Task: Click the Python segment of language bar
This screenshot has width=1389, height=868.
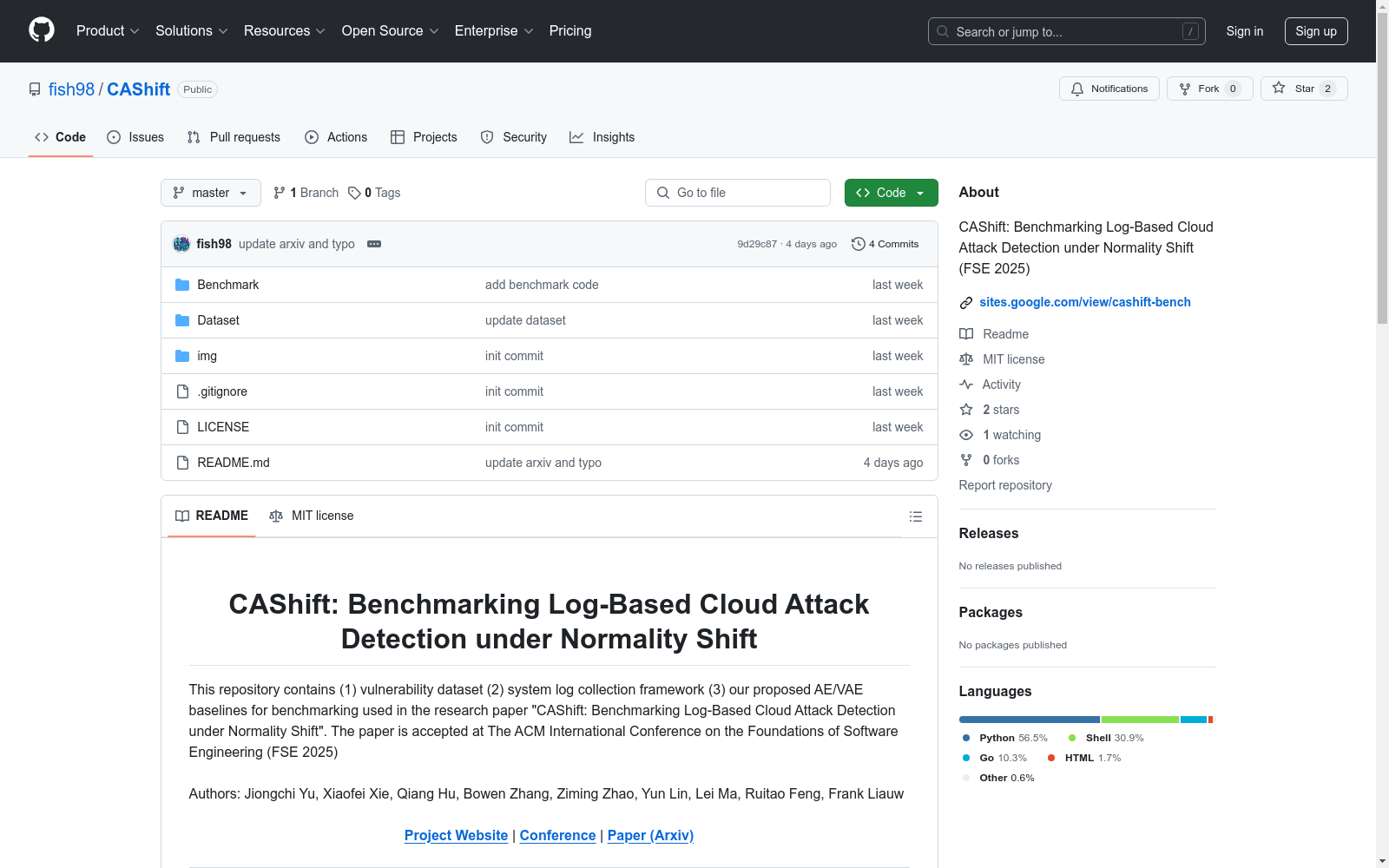Action: 1030,720
